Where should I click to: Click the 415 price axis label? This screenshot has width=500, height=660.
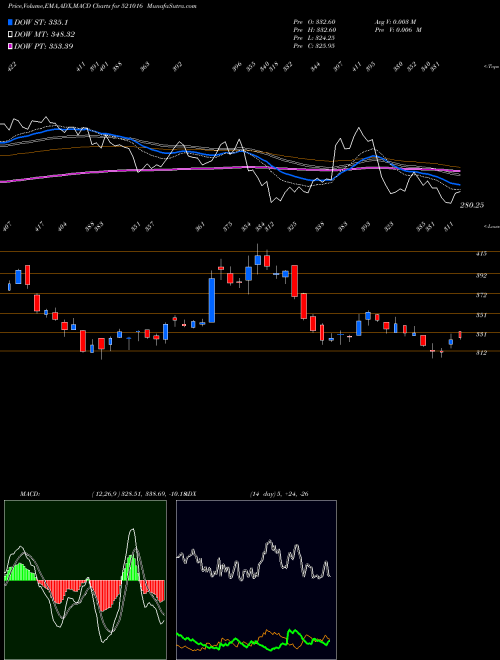(481, 253)
